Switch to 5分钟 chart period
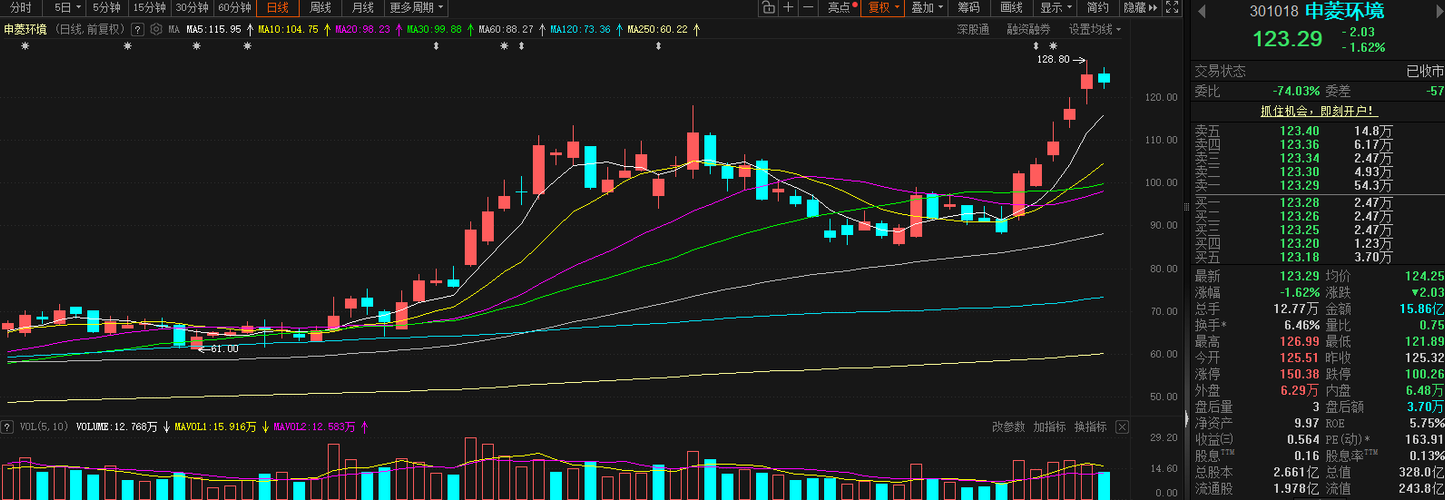This screenshot has width=1445, height=500. click(107, 8)
